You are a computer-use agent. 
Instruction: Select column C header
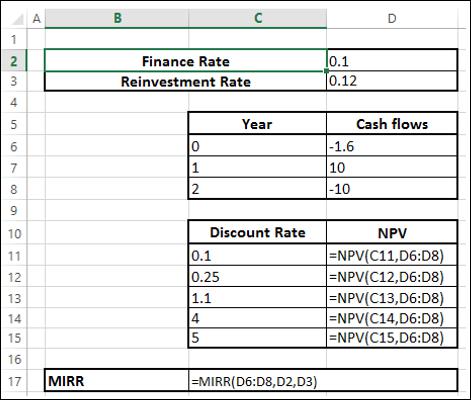click(x=258, y=18)
